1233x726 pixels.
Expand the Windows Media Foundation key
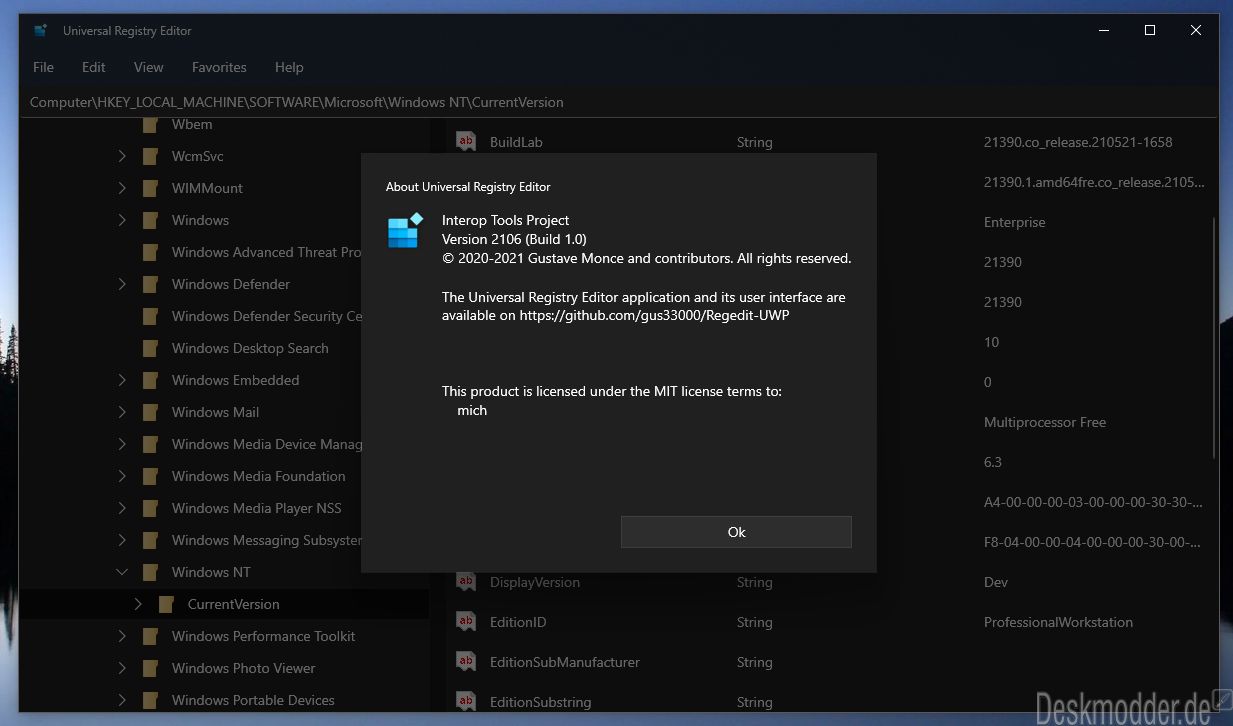122,477
